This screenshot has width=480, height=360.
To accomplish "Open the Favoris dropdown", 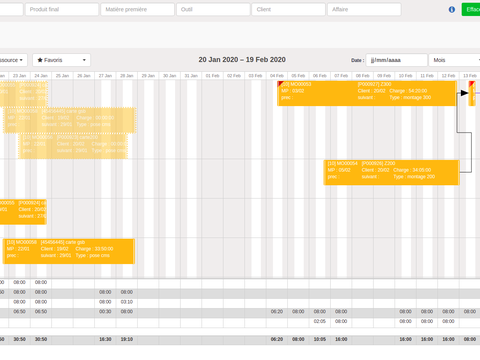I will click(x=61, y=60).
